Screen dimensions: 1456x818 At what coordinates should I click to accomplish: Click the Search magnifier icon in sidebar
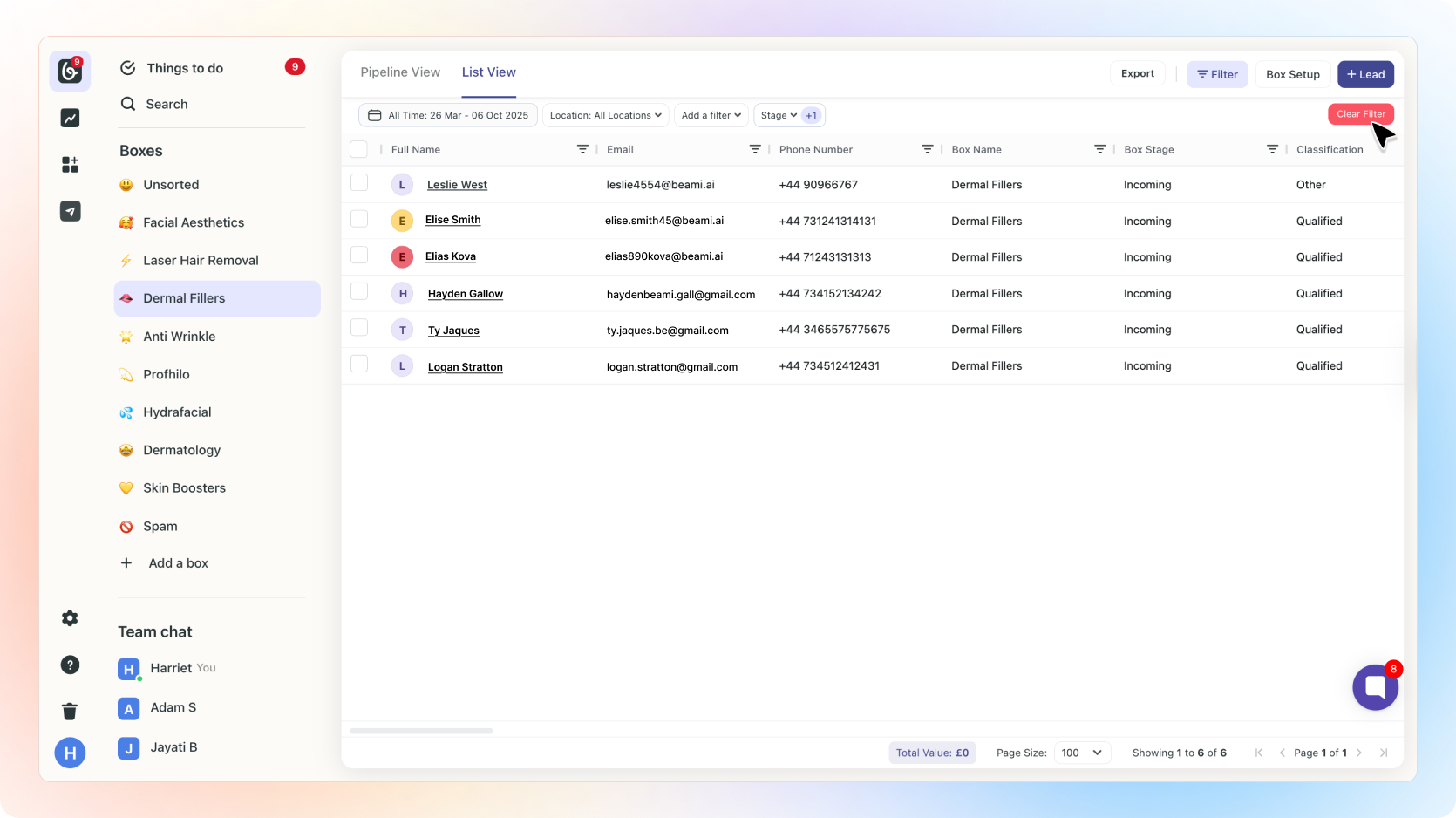pyautogui.click(x=128, y=104)
